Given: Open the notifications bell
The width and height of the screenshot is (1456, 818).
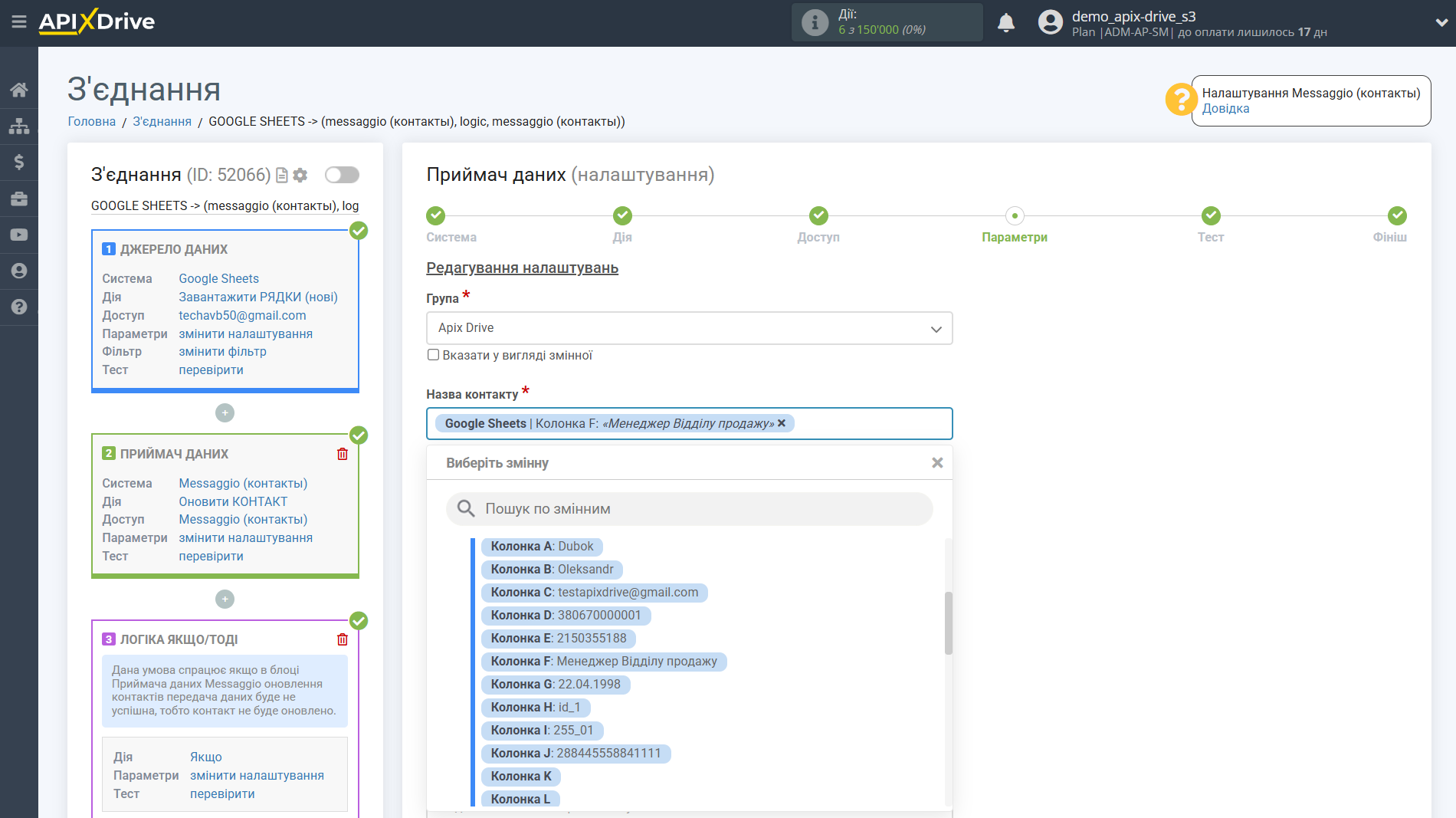Looking at the screenshot, I should coord(1005,23).
